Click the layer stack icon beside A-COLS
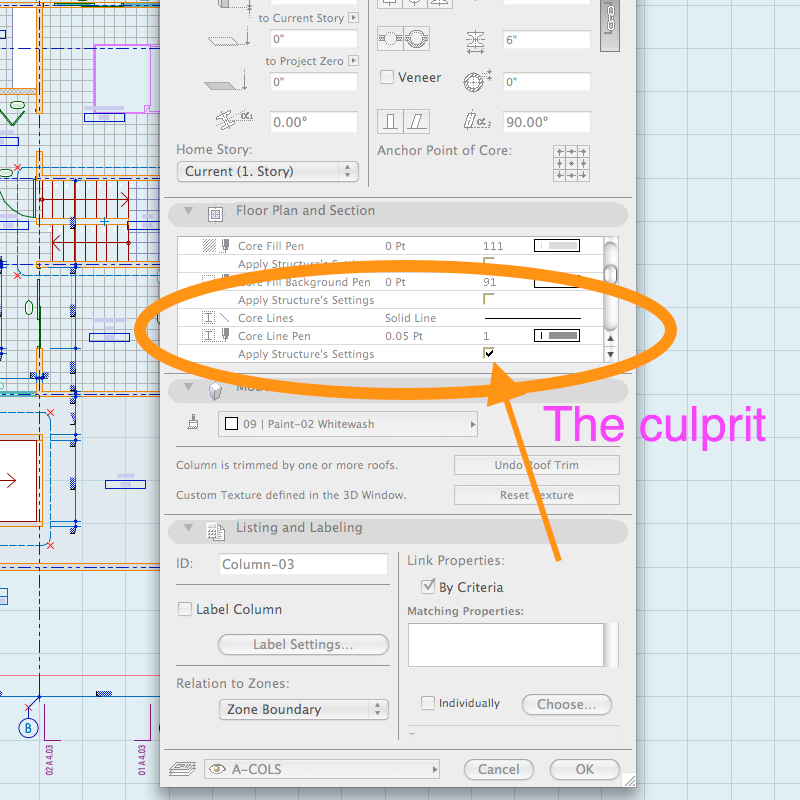The image size is (800, 800). pos(182,769)
